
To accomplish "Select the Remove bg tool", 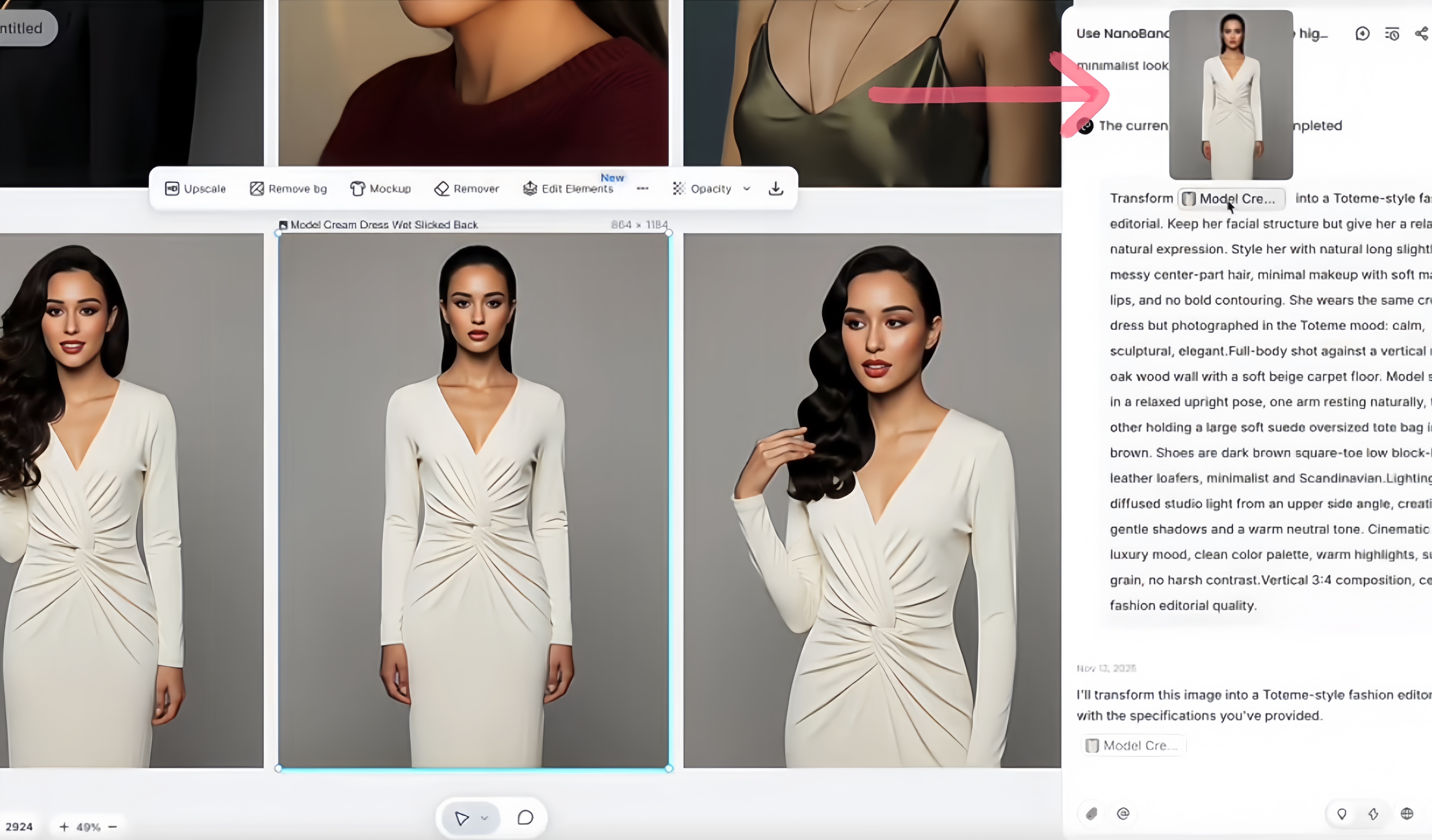I will tap(288, 188).
